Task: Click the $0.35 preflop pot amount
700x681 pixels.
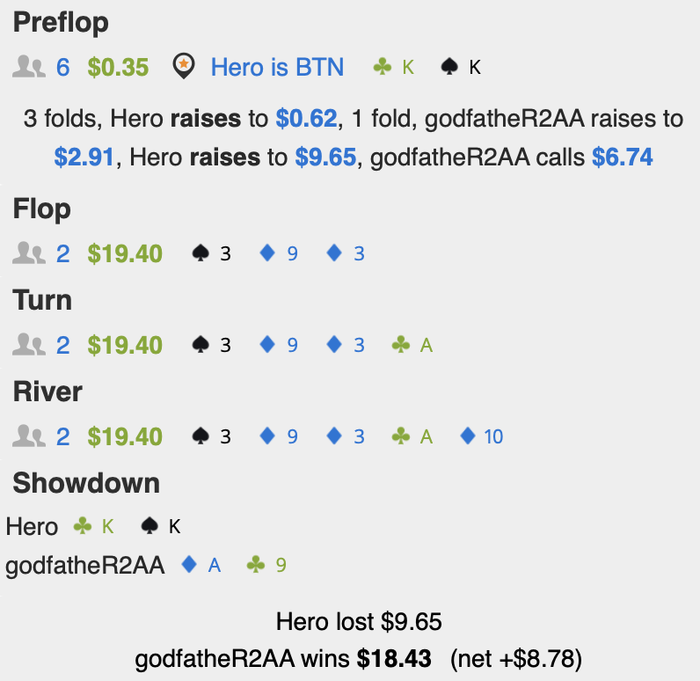Action: 118,67
